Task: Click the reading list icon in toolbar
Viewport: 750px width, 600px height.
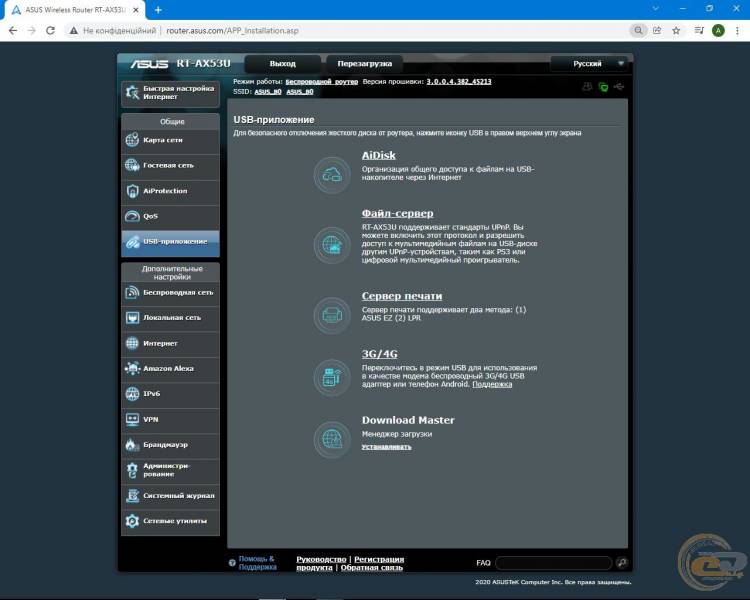Action: pyautogui.click(x=699, y=31)
